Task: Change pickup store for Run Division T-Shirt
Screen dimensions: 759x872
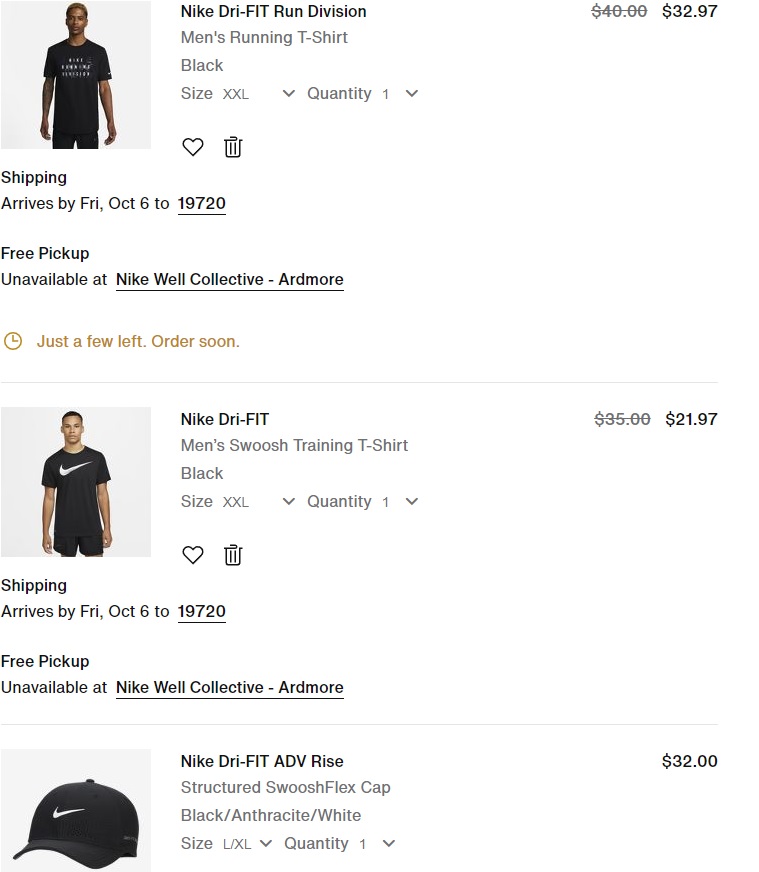Action: pyautogui.click(x=229, y=280)
